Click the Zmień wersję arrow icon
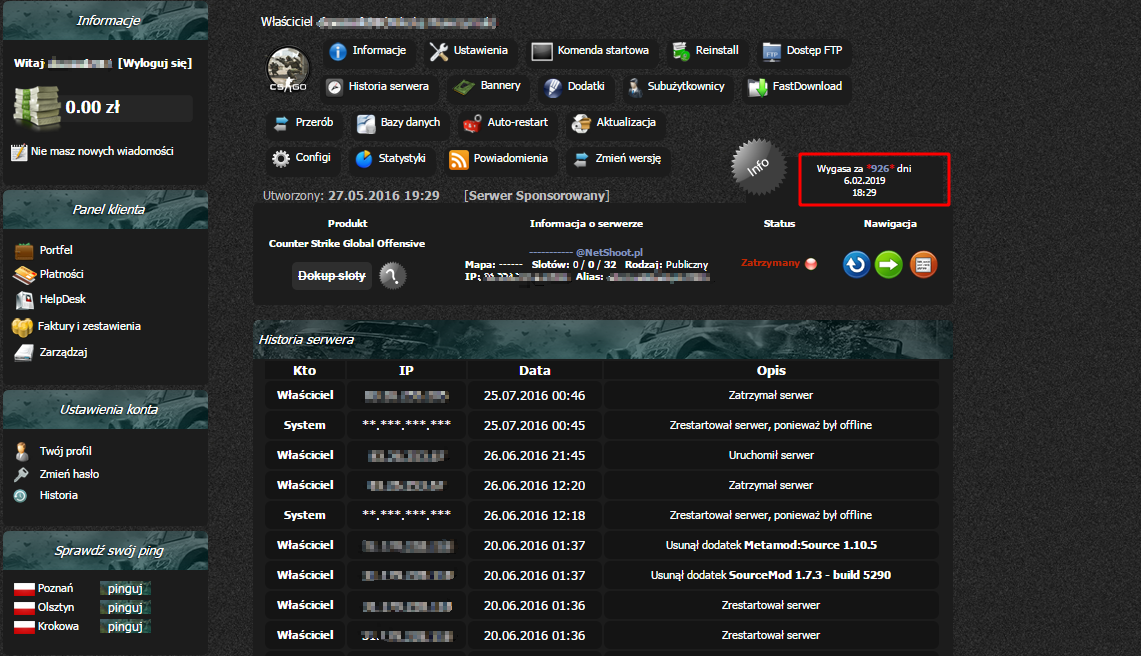This screenshot has width=1141, height=656. [x=581, y=159]
